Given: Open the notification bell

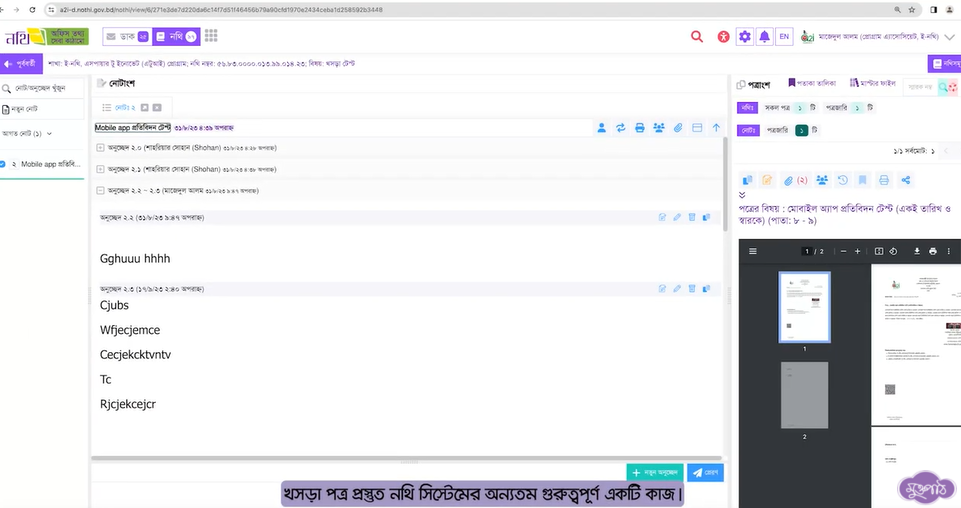Looking at the screenshot, I should pos(764,37).
